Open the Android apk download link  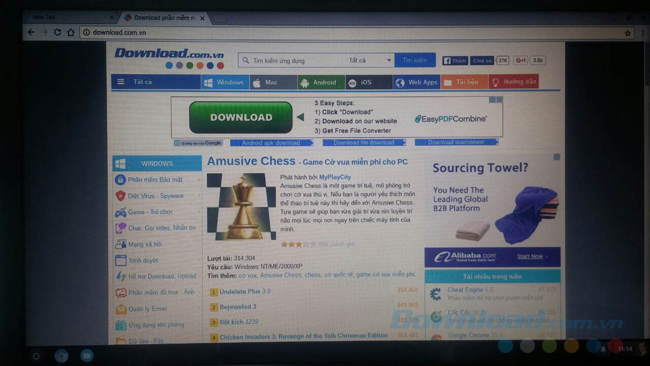[271, 143]
